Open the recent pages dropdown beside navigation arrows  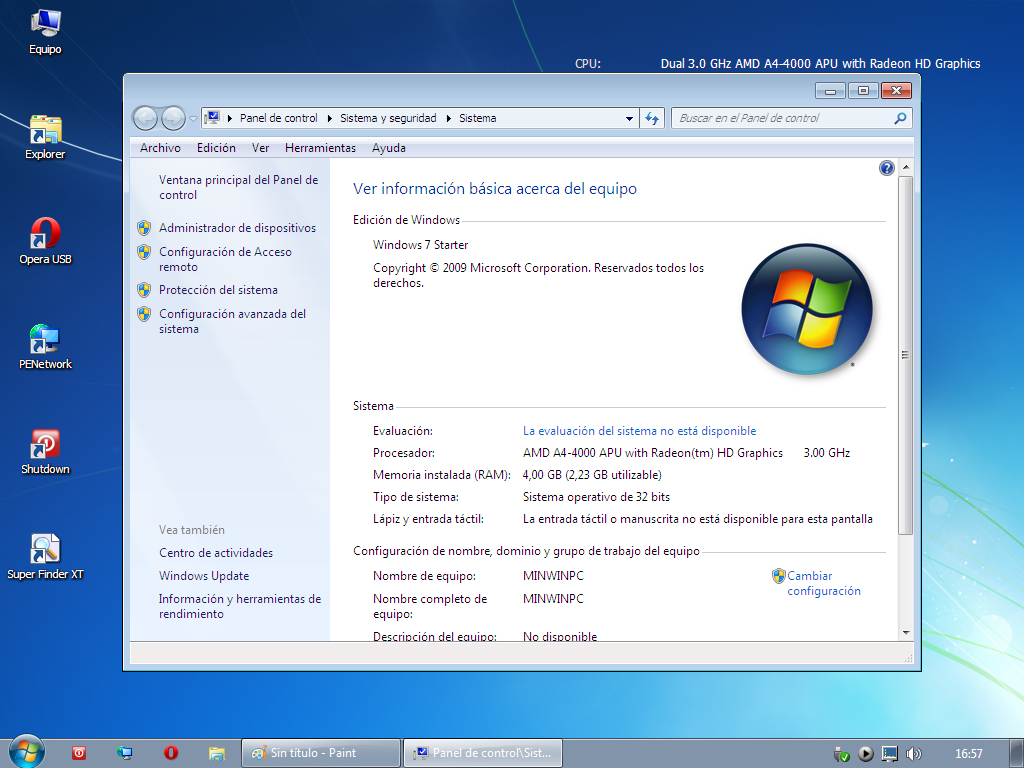coord(193,117)
